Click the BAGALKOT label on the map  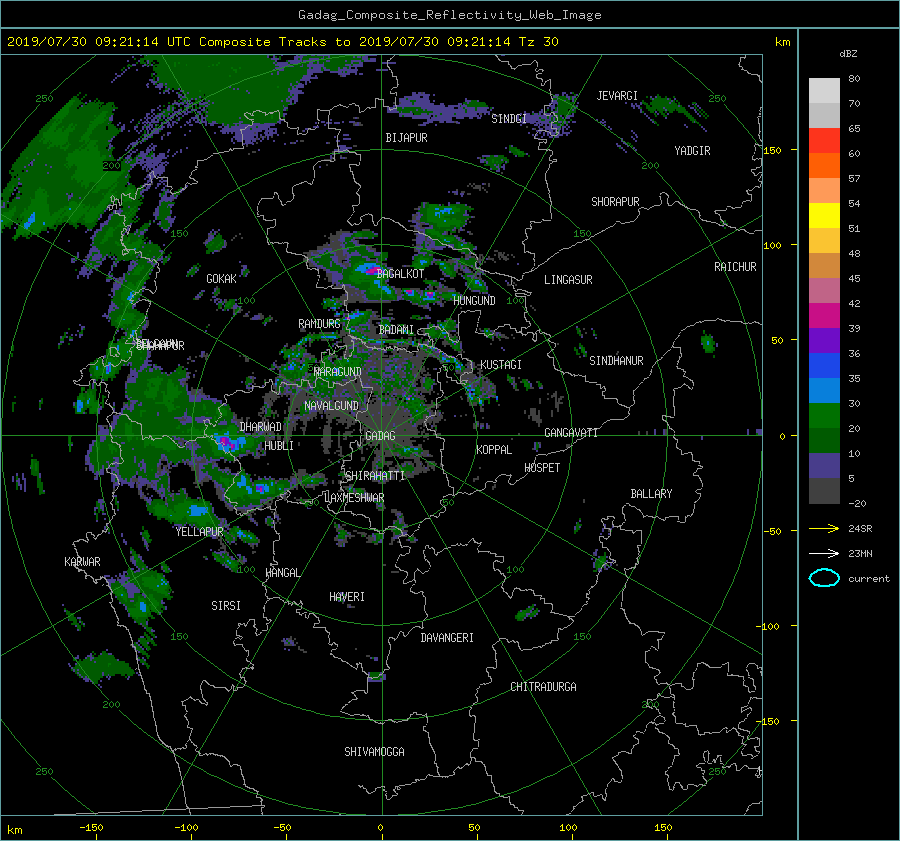(400, 274)
